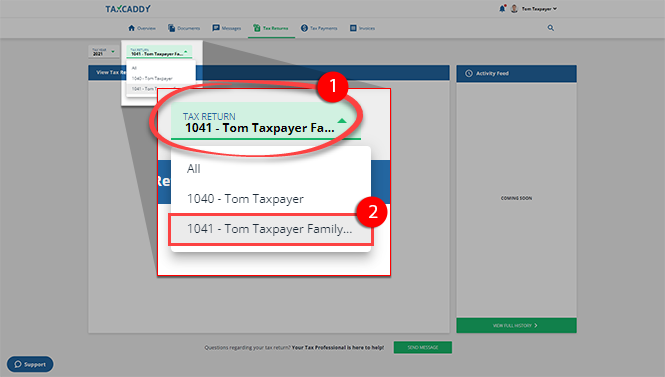The image size is (665, 377).
Task: Click the Activity Feed header text
Action: click(492, 73)
